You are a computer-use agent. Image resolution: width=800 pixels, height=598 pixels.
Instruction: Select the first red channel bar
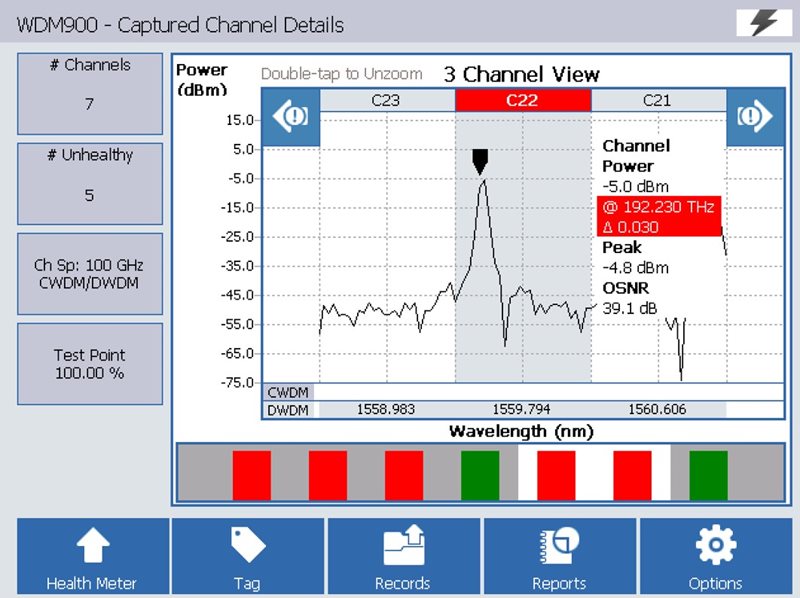click(x=252, y=475)
